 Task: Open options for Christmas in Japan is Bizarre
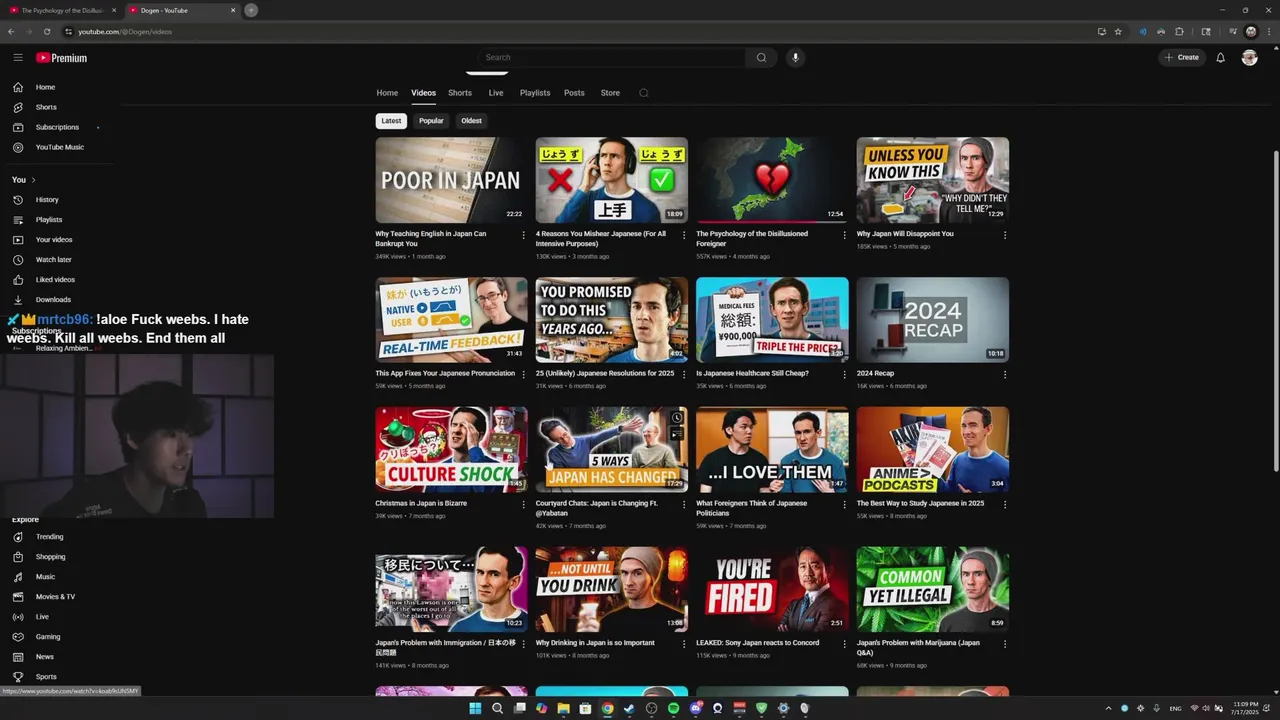(x=523, y=504)
